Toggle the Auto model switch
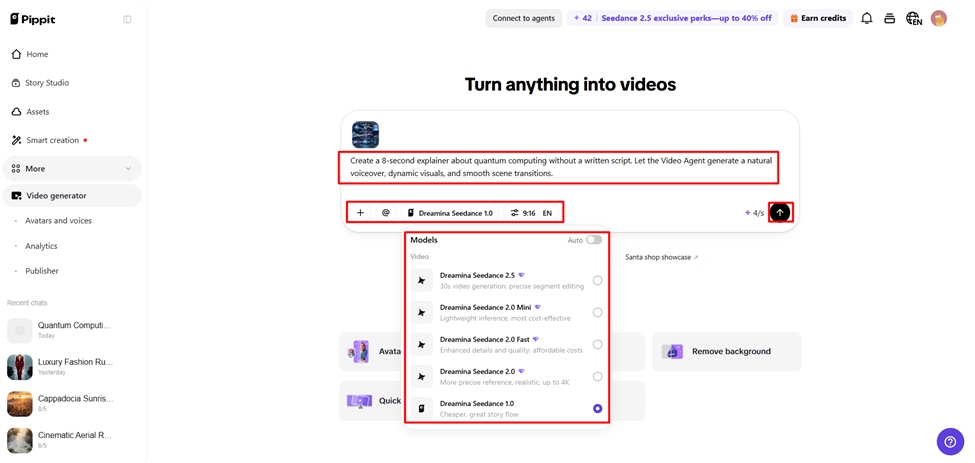The image size is (975, 463). pos(594,240)
